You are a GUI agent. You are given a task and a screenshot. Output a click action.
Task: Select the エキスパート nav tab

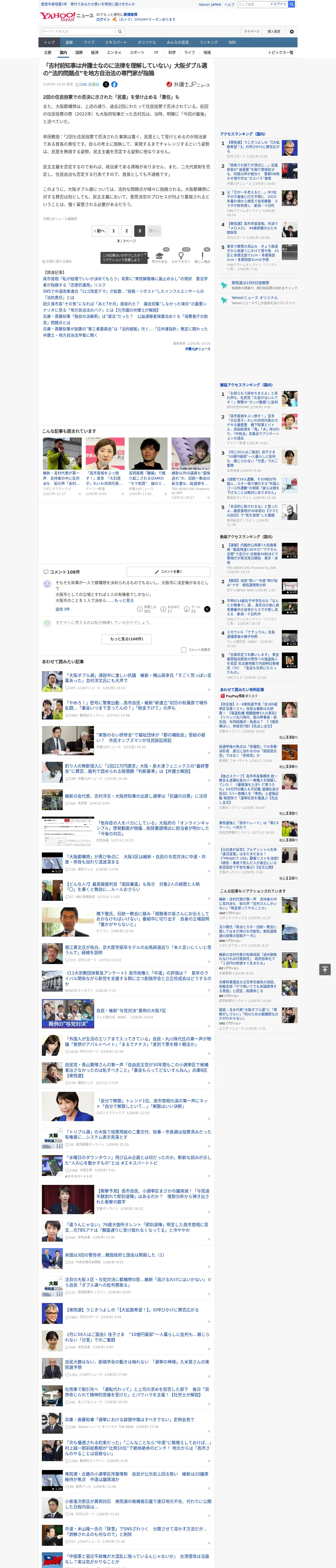[x=116, y=43]
